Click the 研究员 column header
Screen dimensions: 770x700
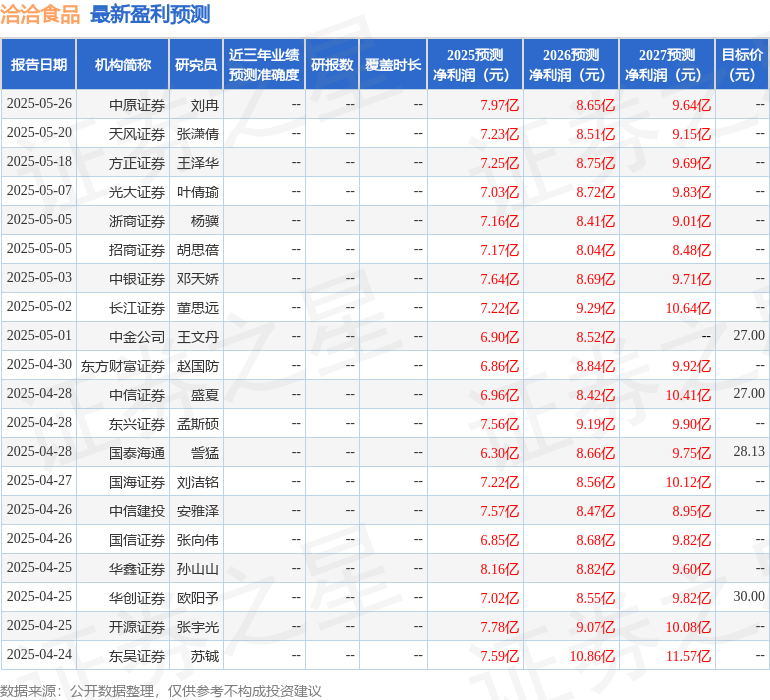[196, 65]
